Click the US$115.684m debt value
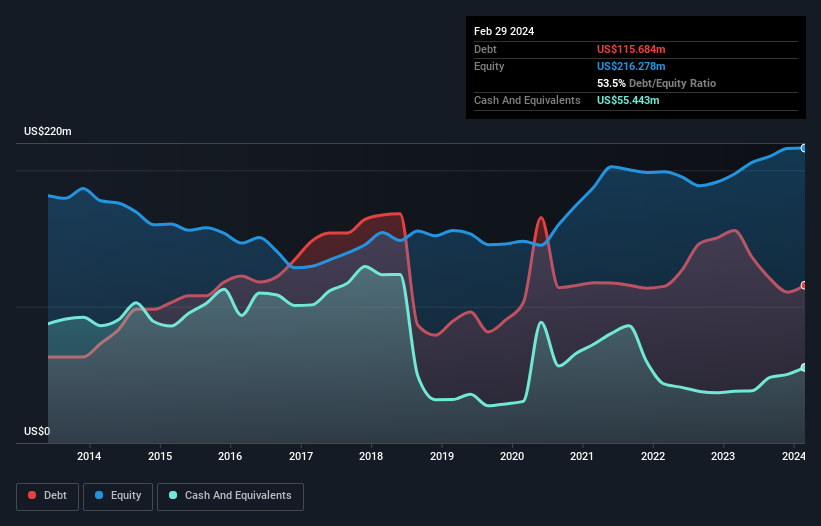The image size is (821, 526). coord(631,49)
